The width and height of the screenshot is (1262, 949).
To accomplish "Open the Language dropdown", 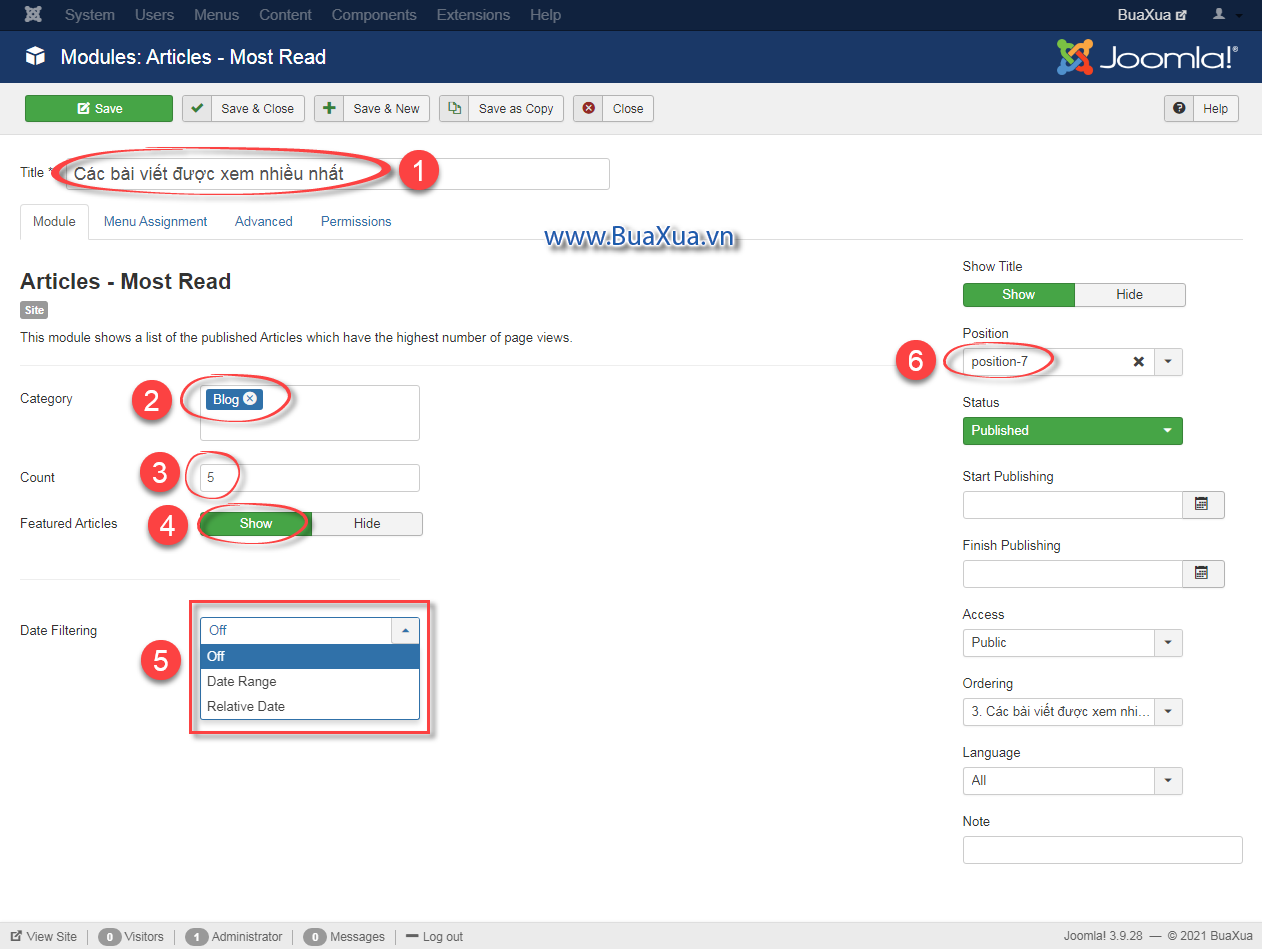I will point(1073,780).
